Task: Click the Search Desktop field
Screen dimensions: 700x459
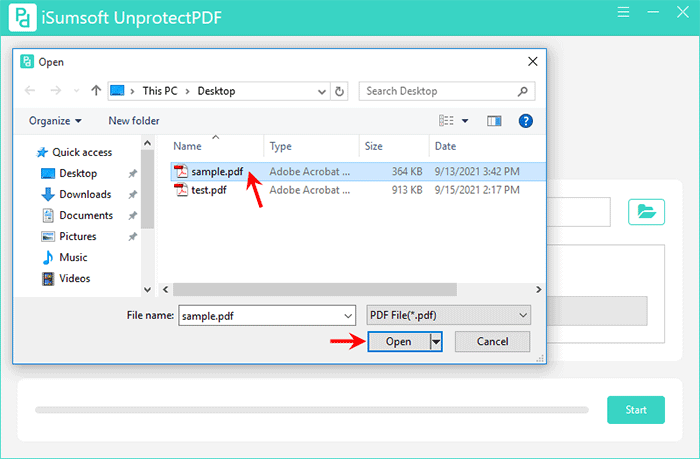Action: click(447, 91)
